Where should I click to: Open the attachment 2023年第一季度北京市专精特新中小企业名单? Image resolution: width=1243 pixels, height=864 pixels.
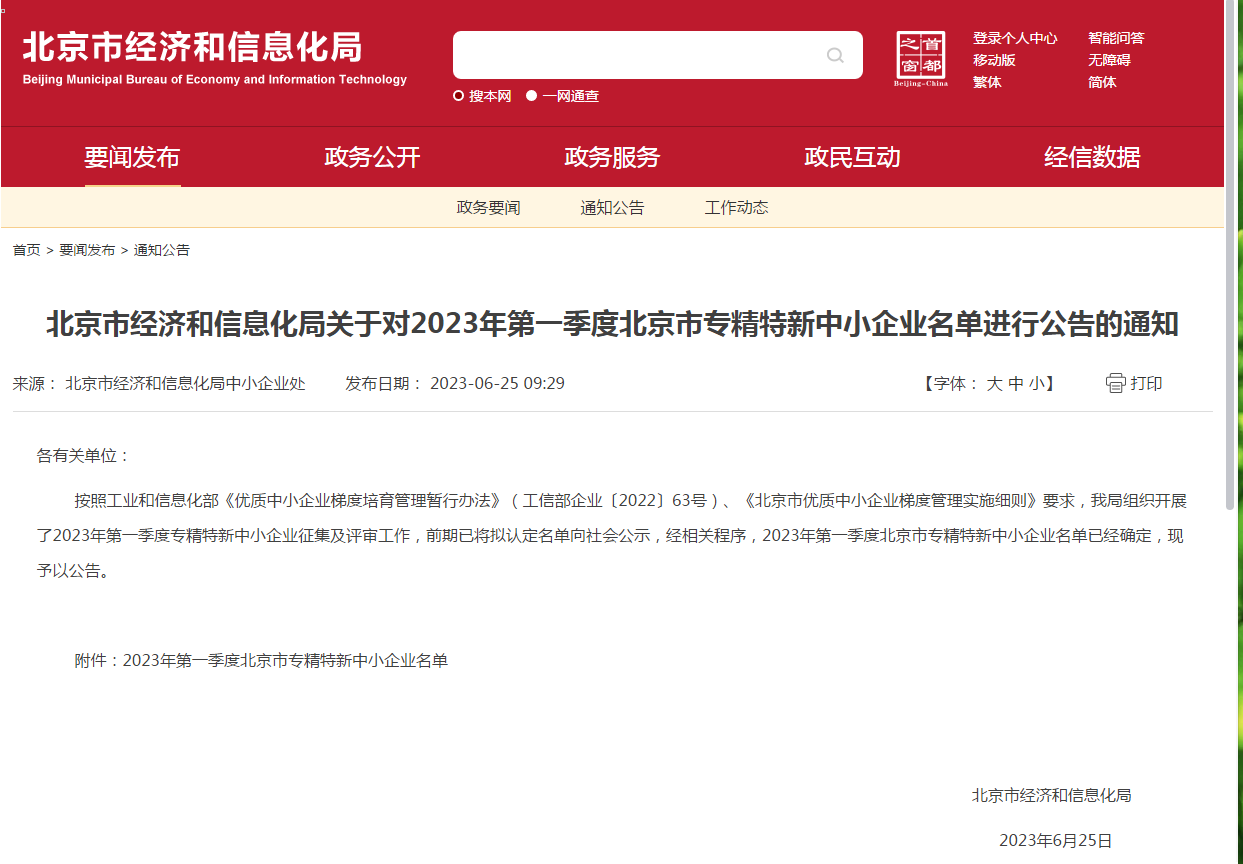[x=285, y=661]
